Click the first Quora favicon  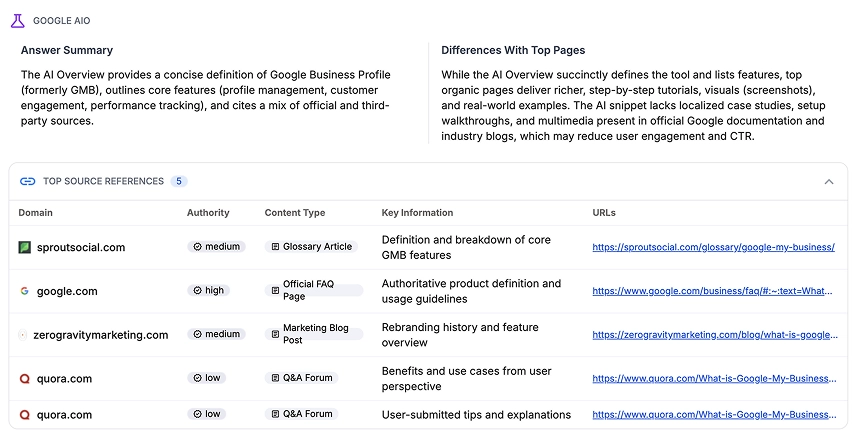point(25,379)
